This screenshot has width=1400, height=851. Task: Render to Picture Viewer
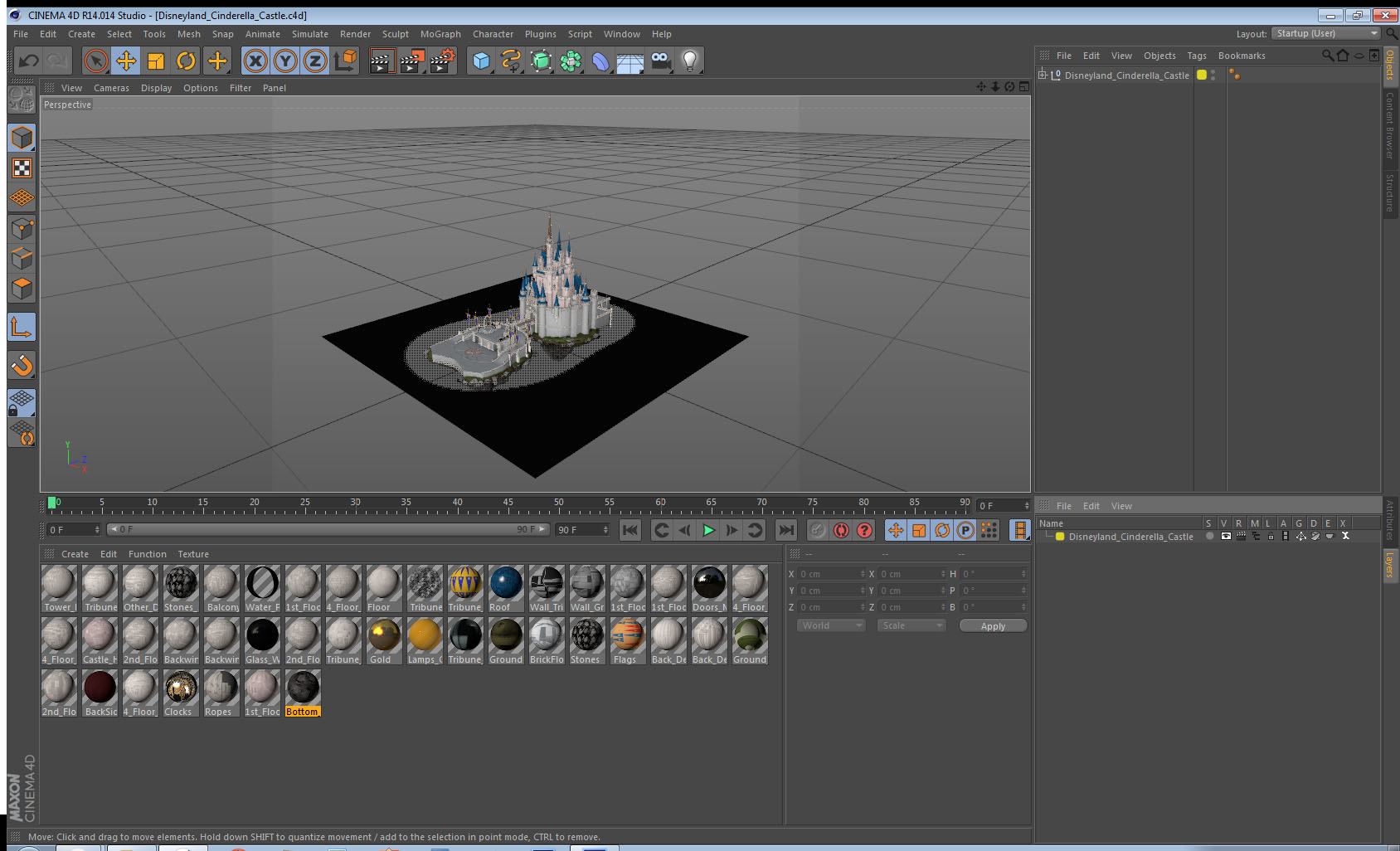pyautogui.click(x=411, y=61)
